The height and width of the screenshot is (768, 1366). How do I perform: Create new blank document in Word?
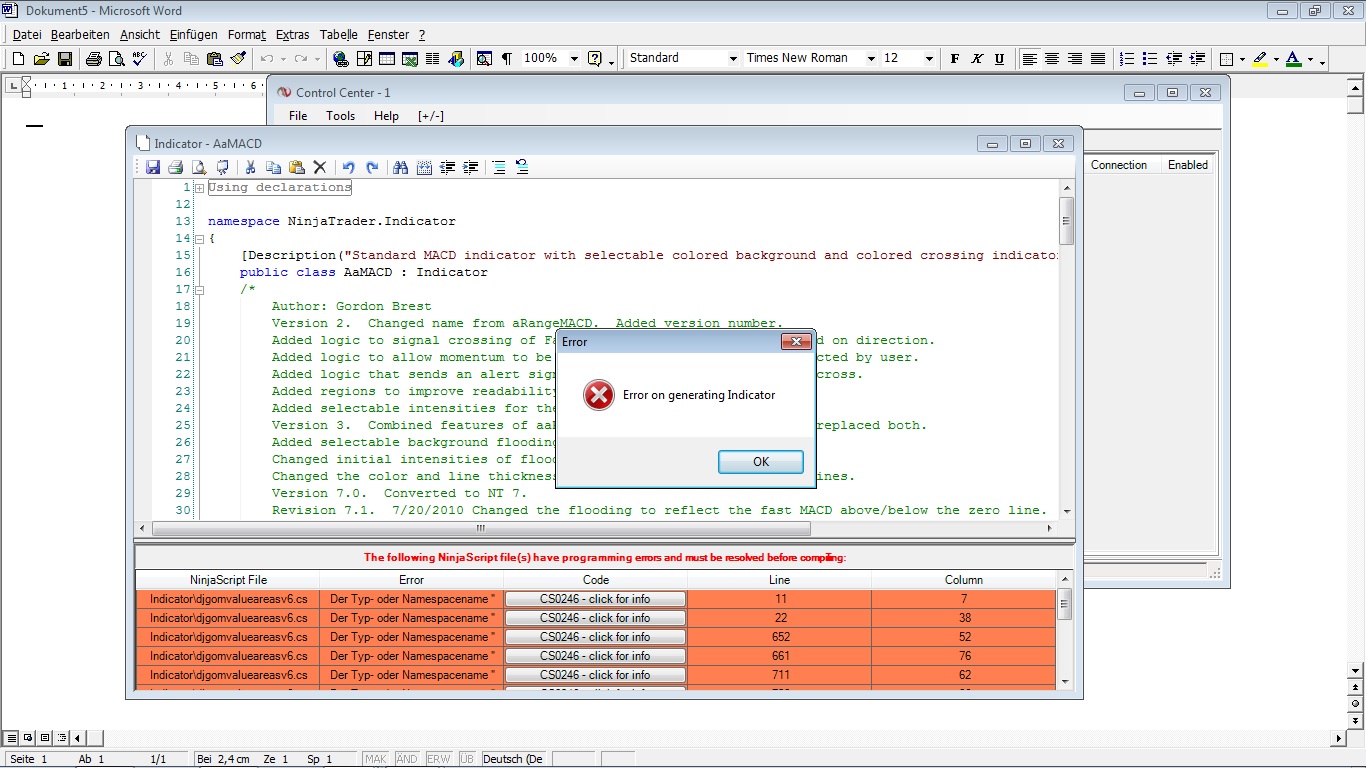18,59
